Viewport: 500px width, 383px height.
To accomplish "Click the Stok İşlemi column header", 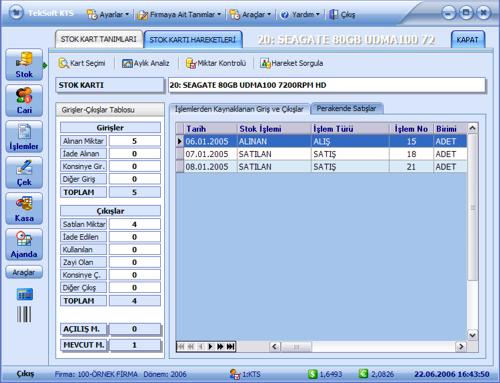I will 274,129.
